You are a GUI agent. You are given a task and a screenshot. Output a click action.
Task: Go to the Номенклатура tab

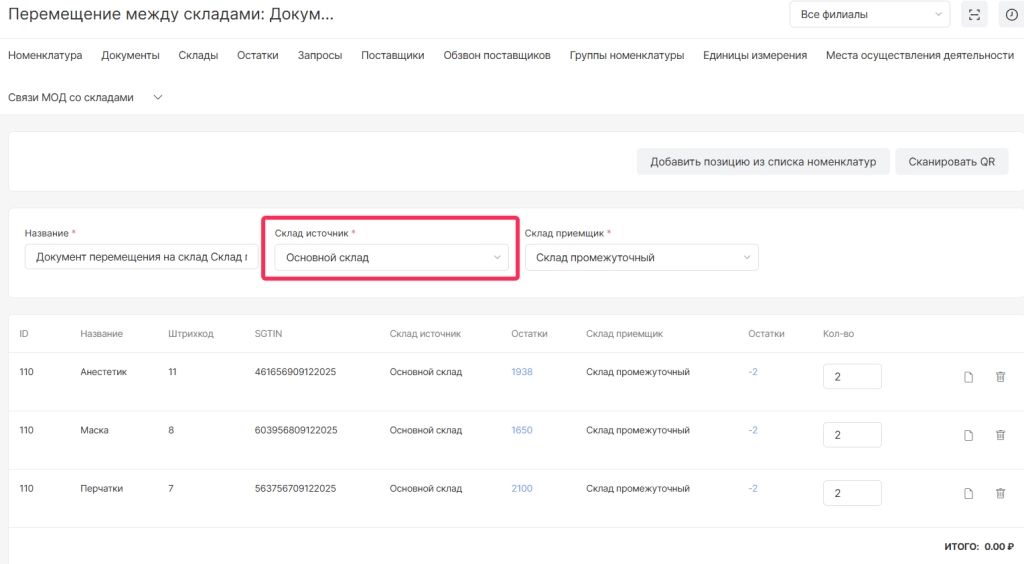click(x=45, y=56)
